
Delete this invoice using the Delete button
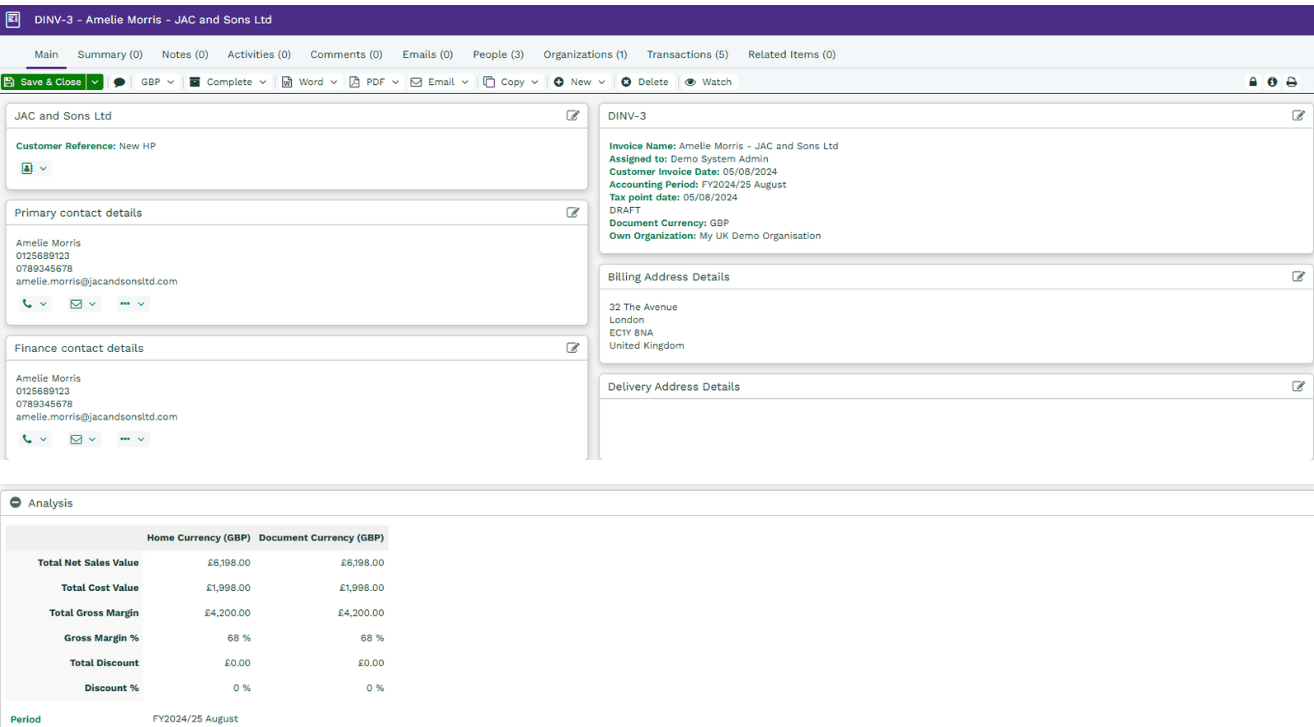tap(645, 82)
